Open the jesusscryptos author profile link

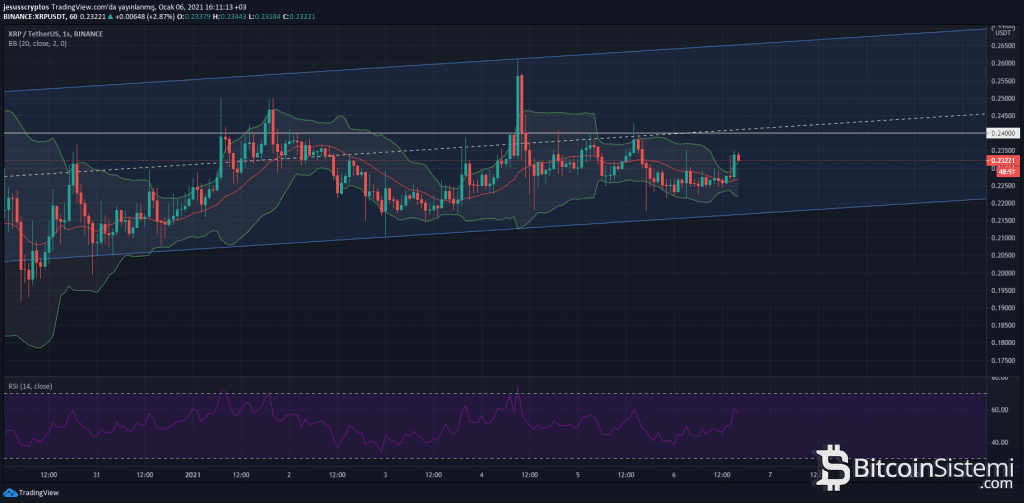click(x=24, y=6)
